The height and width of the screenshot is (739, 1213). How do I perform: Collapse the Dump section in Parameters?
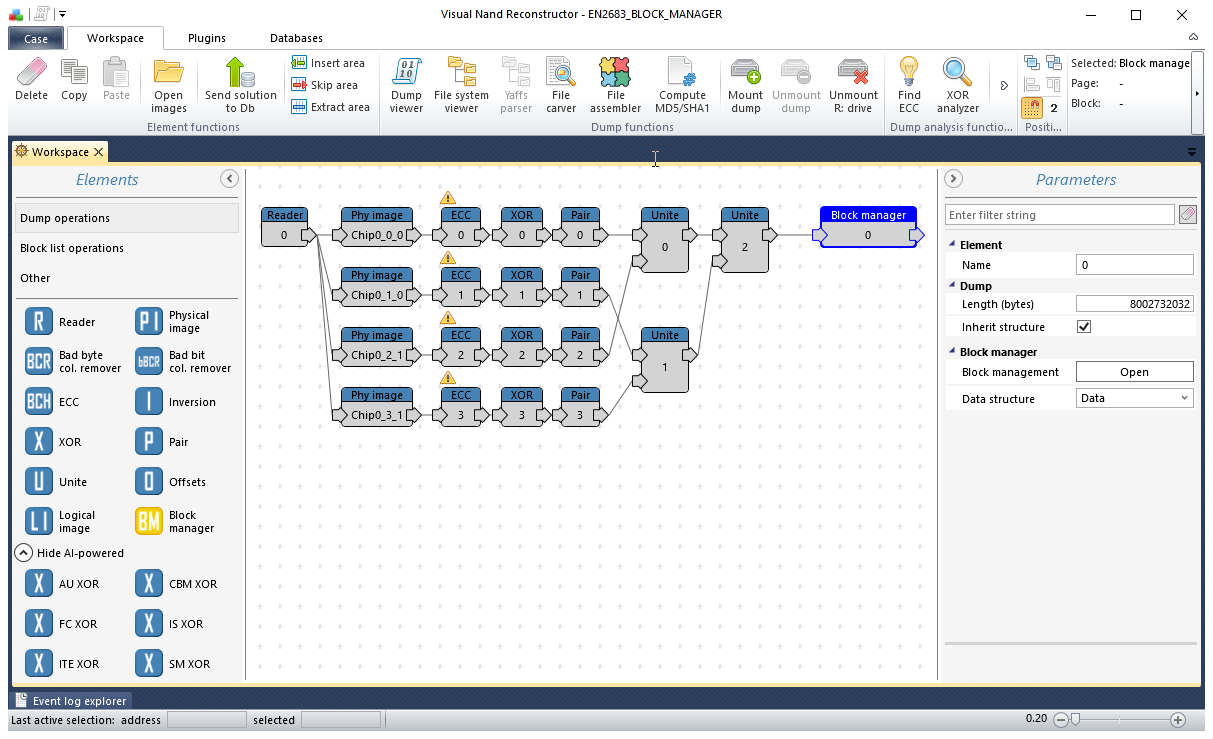(x=950, y=286)
